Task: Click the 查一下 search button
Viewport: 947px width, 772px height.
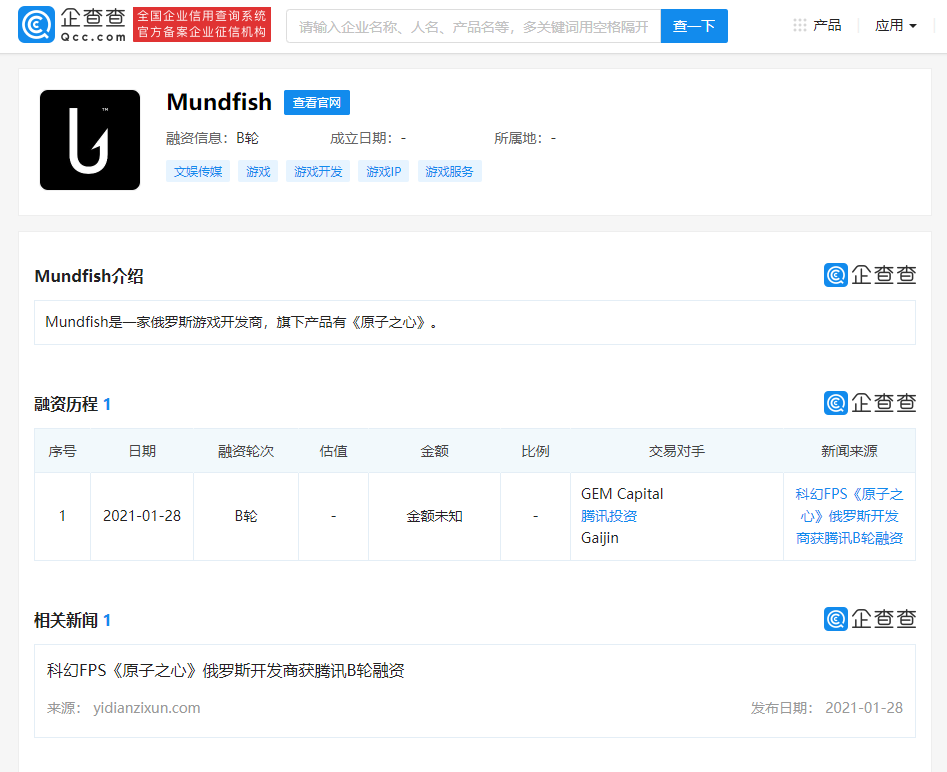Action: point(694,26)
